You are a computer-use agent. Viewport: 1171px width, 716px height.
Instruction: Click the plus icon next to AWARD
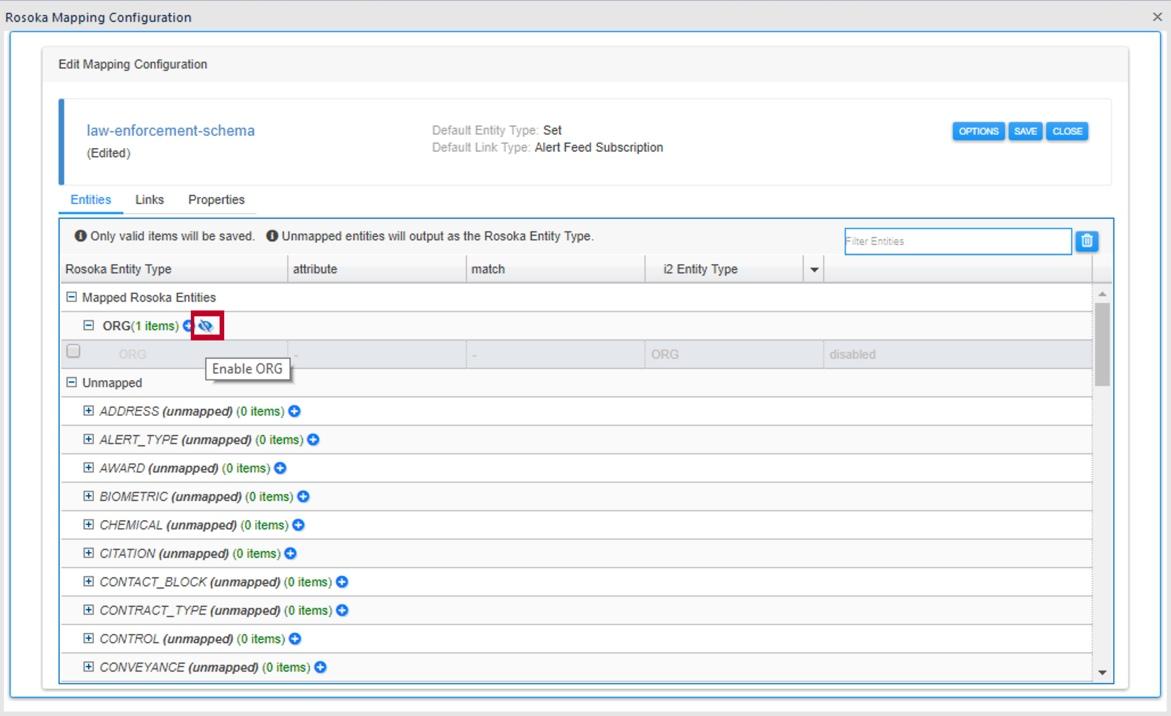pyautogui.click(x=280, y=467)
